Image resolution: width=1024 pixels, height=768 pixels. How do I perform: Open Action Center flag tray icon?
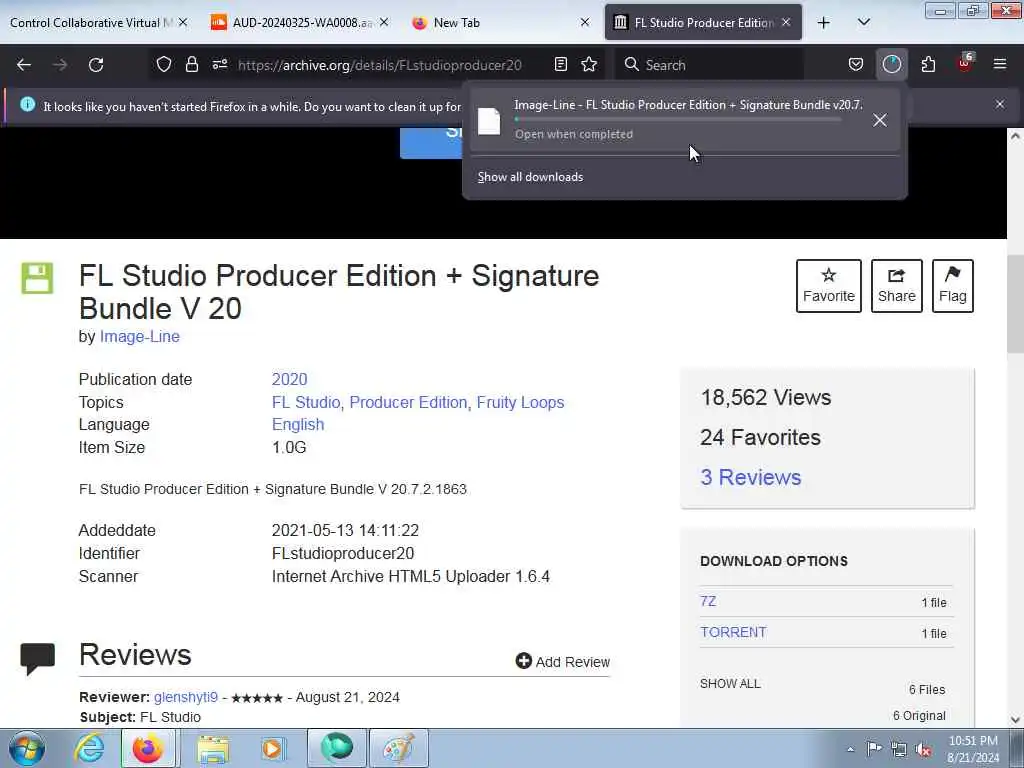pos(874,748)
